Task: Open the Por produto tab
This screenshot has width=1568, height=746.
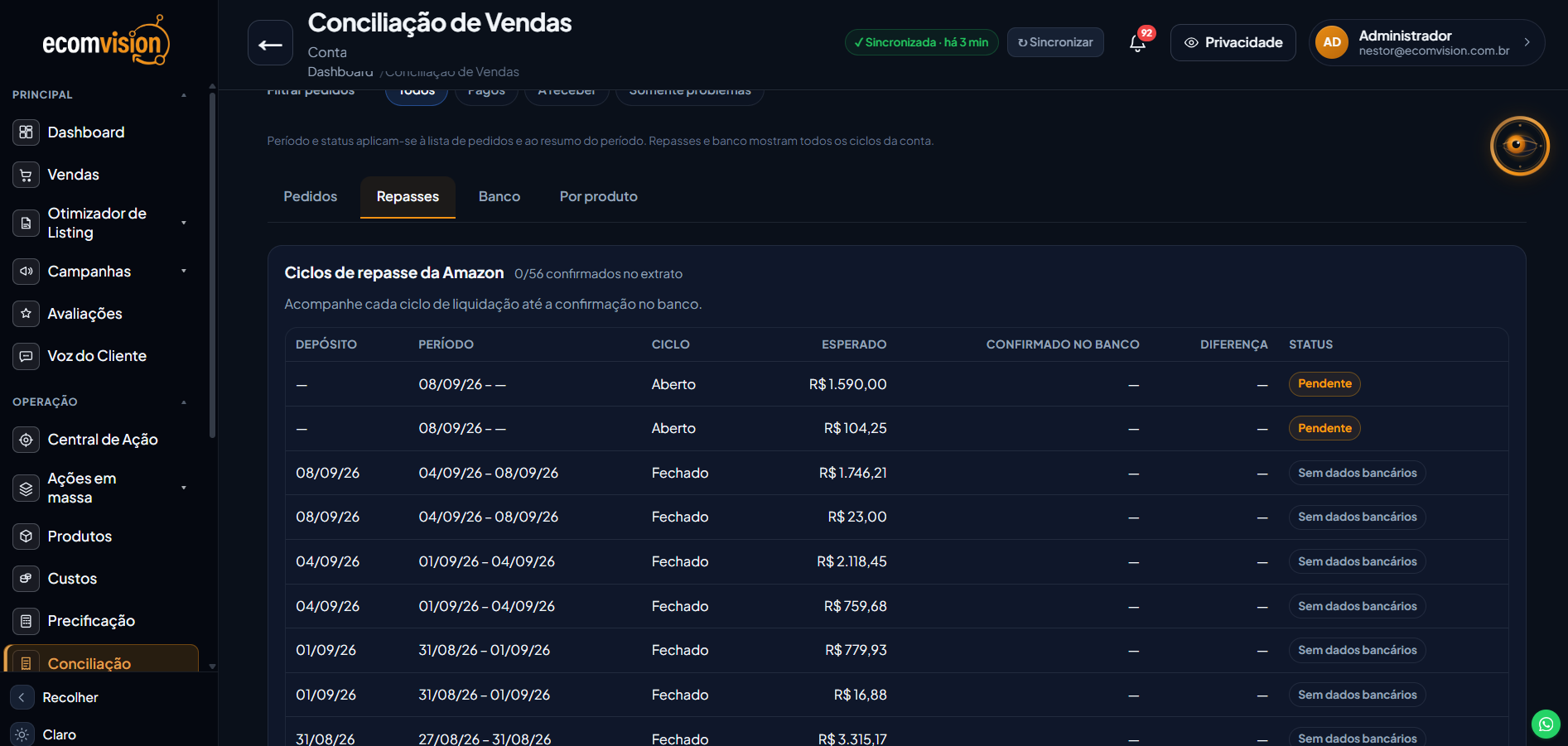Action: pyautogui.click(x=599, y=197)
